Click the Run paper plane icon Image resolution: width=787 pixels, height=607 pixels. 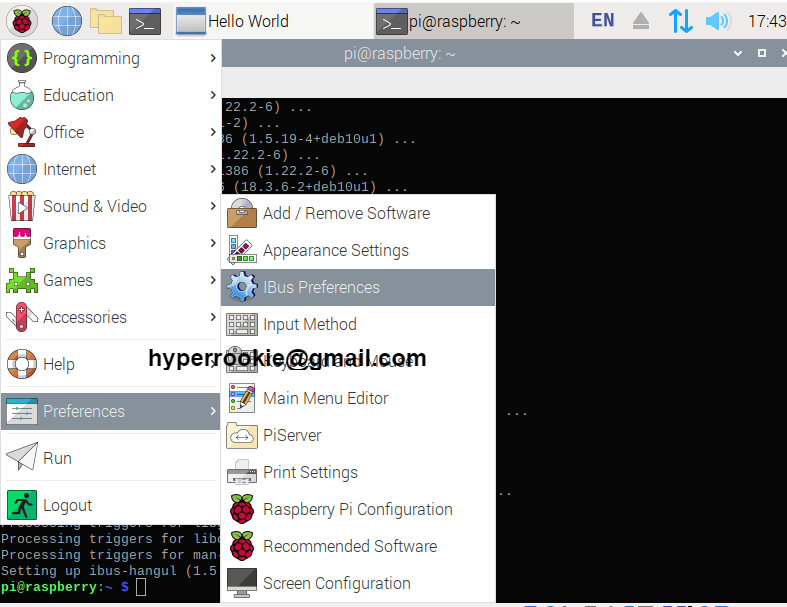[x=22, y=456]
